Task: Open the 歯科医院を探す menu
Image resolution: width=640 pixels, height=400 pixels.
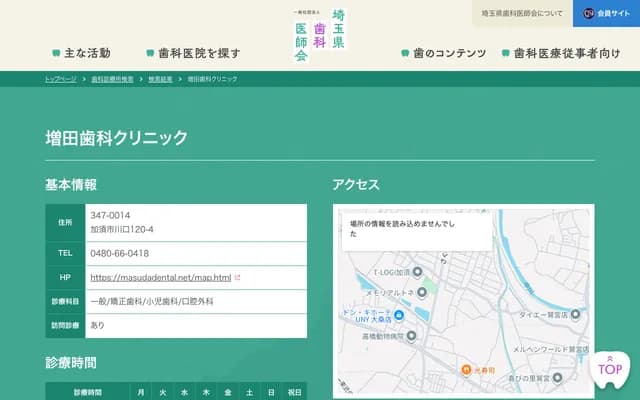Action: click(193, 53)
